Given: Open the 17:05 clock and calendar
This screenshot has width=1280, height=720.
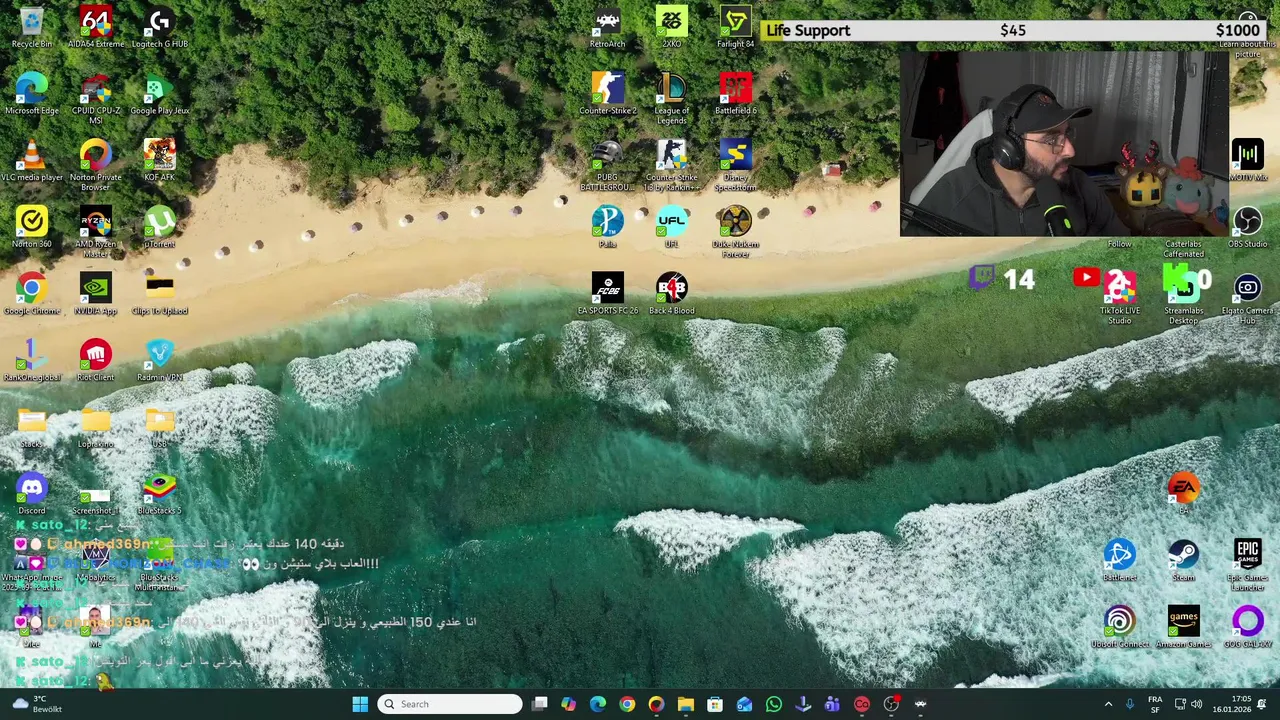Looking at the screenshot, I should [x=1232, y=704].
